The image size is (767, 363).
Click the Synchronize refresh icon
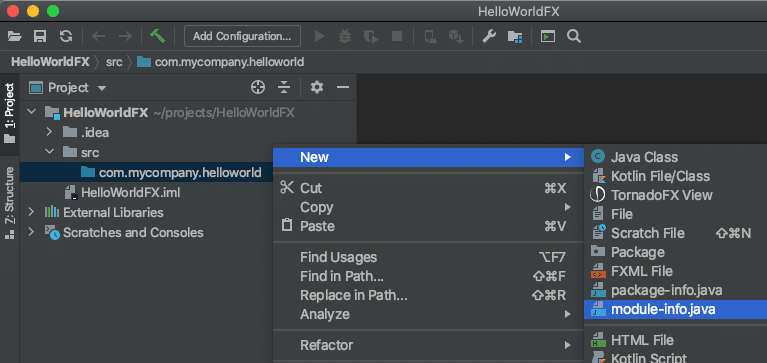(x=66, y=36)
